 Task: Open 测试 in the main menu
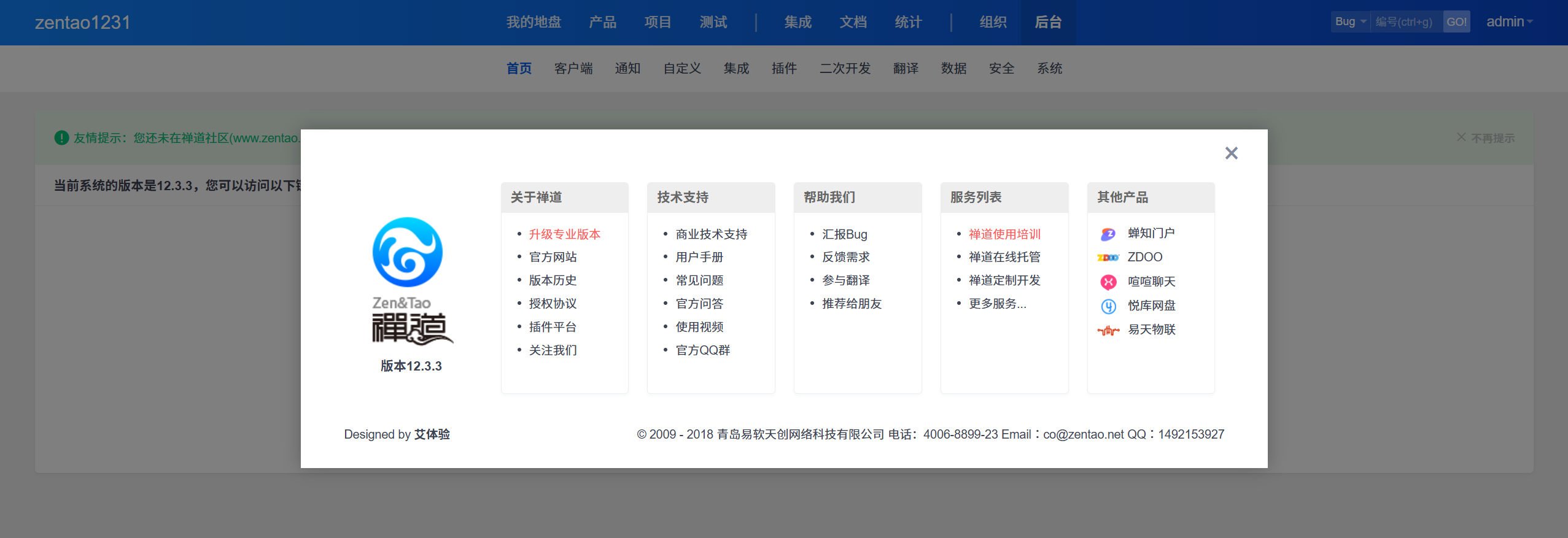click(x=713, y=22)
